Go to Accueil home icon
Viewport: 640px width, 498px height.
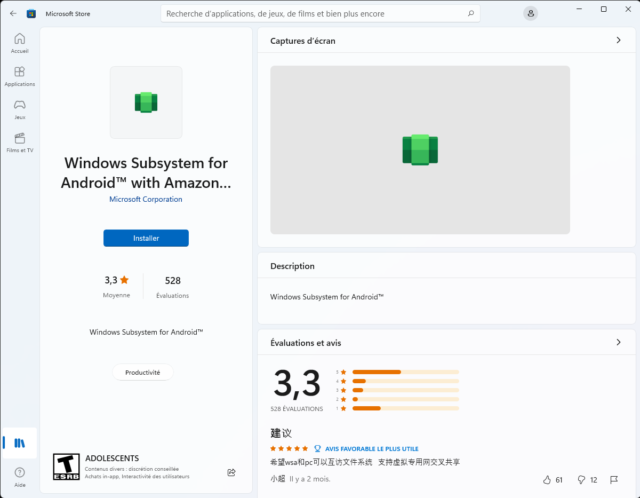pos(20,43)
